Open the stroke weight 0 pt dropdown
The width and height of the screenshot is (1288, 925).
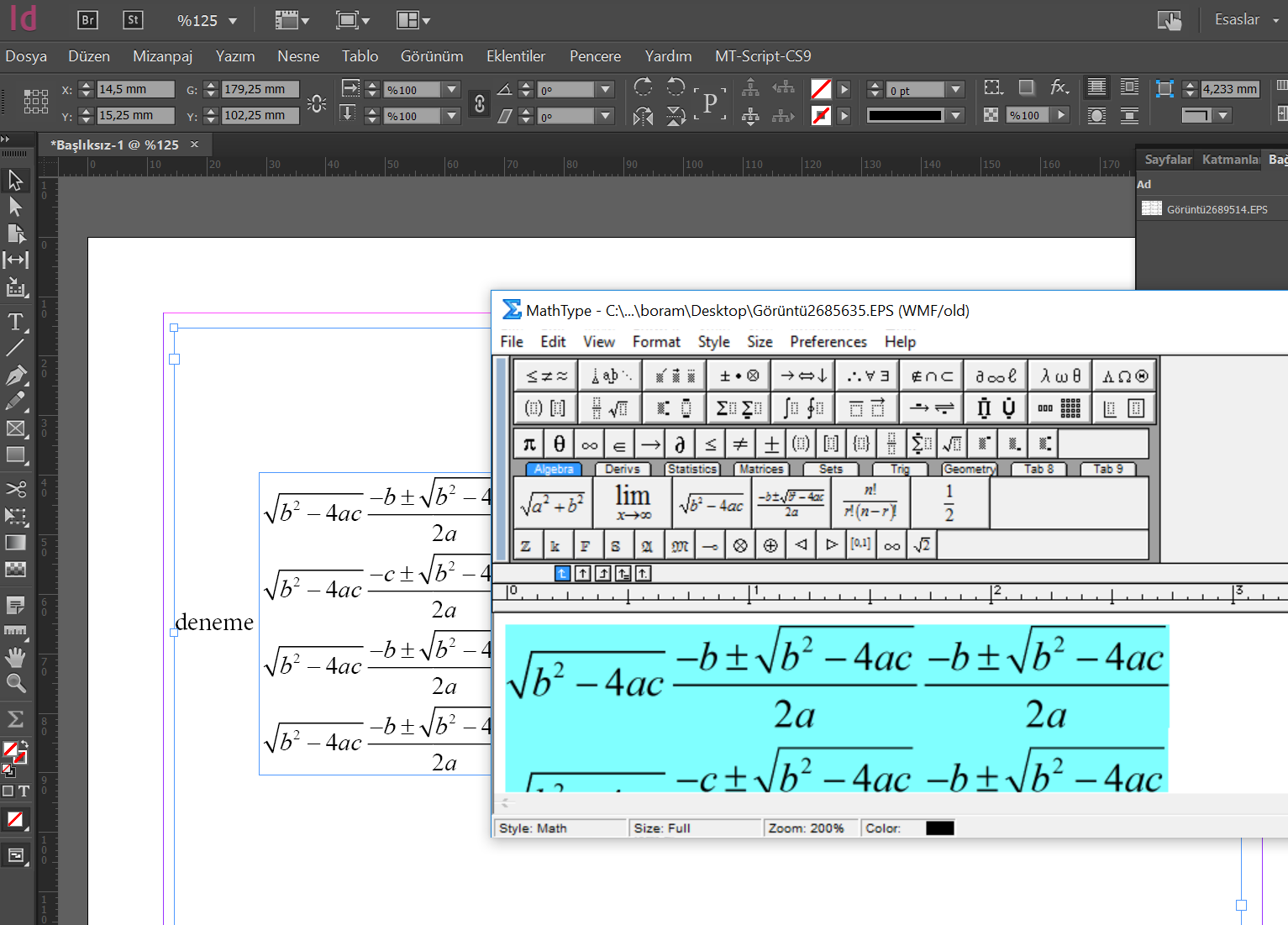[956, 90]
